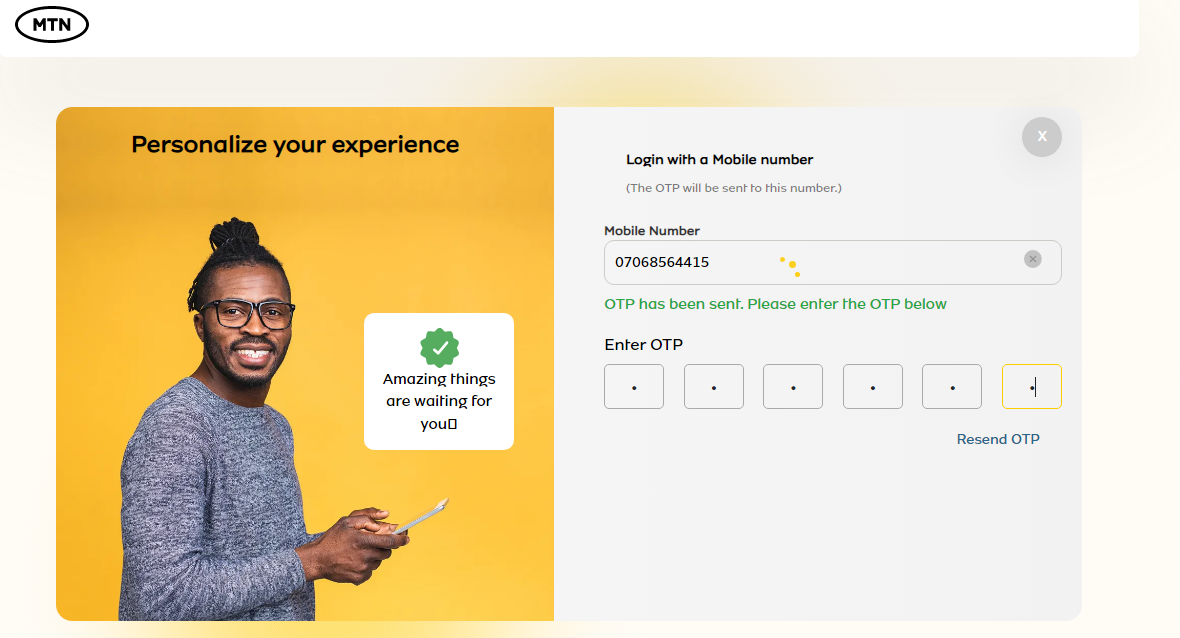The image size is (1180, 638).
Task: Click the 'Personalize your experience' heading
Action: click(x=295, y=144)
